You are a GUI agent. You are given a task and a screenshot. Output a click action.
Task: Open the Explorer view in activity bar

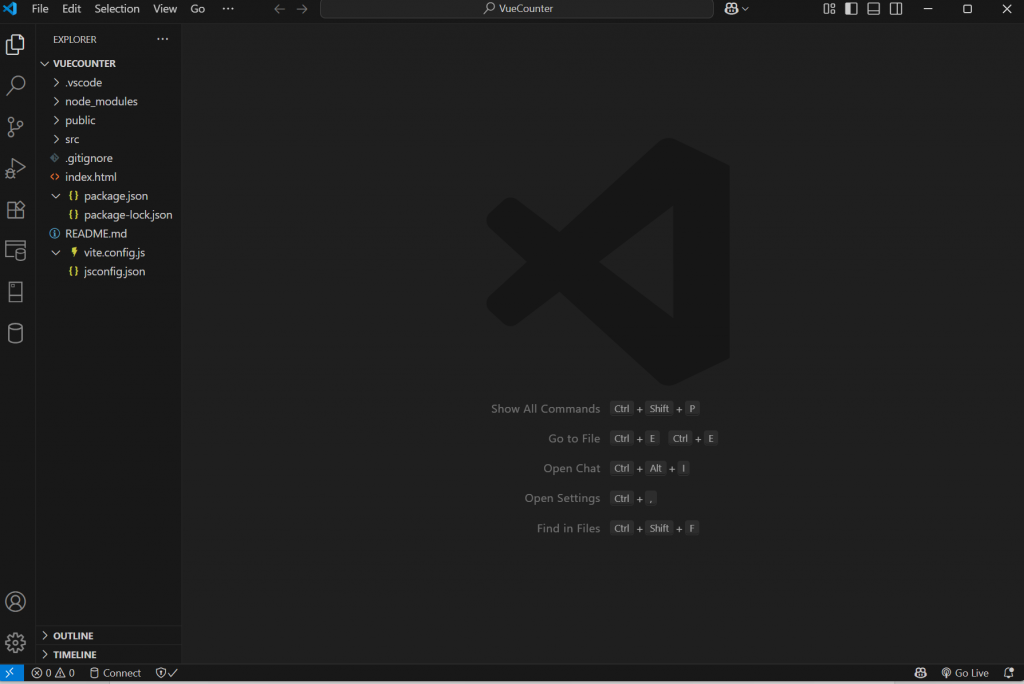[16, 44]
